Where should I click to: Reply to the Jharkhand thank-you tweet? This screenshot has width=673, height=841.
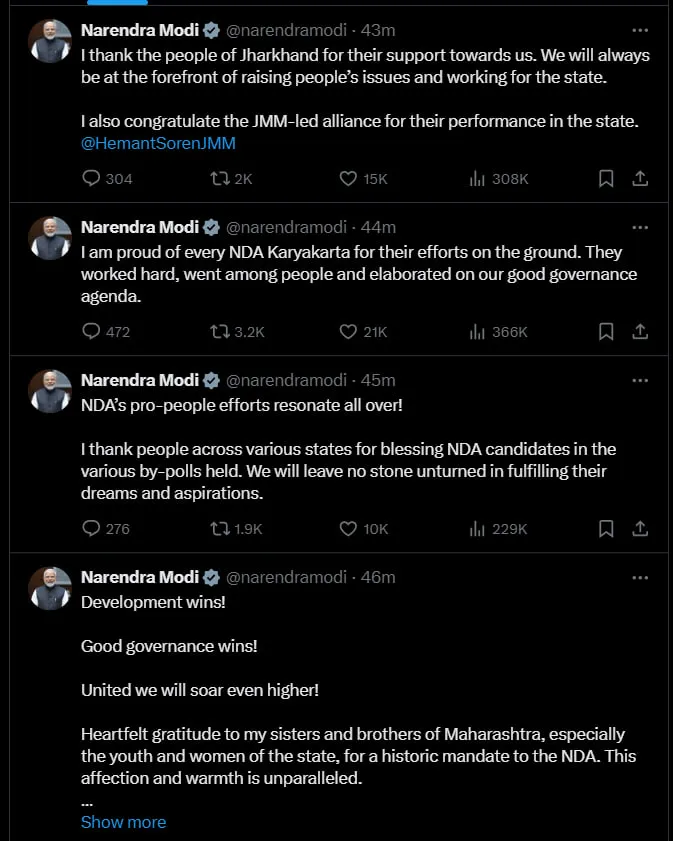pyautogui.click(x=91, y=178)
